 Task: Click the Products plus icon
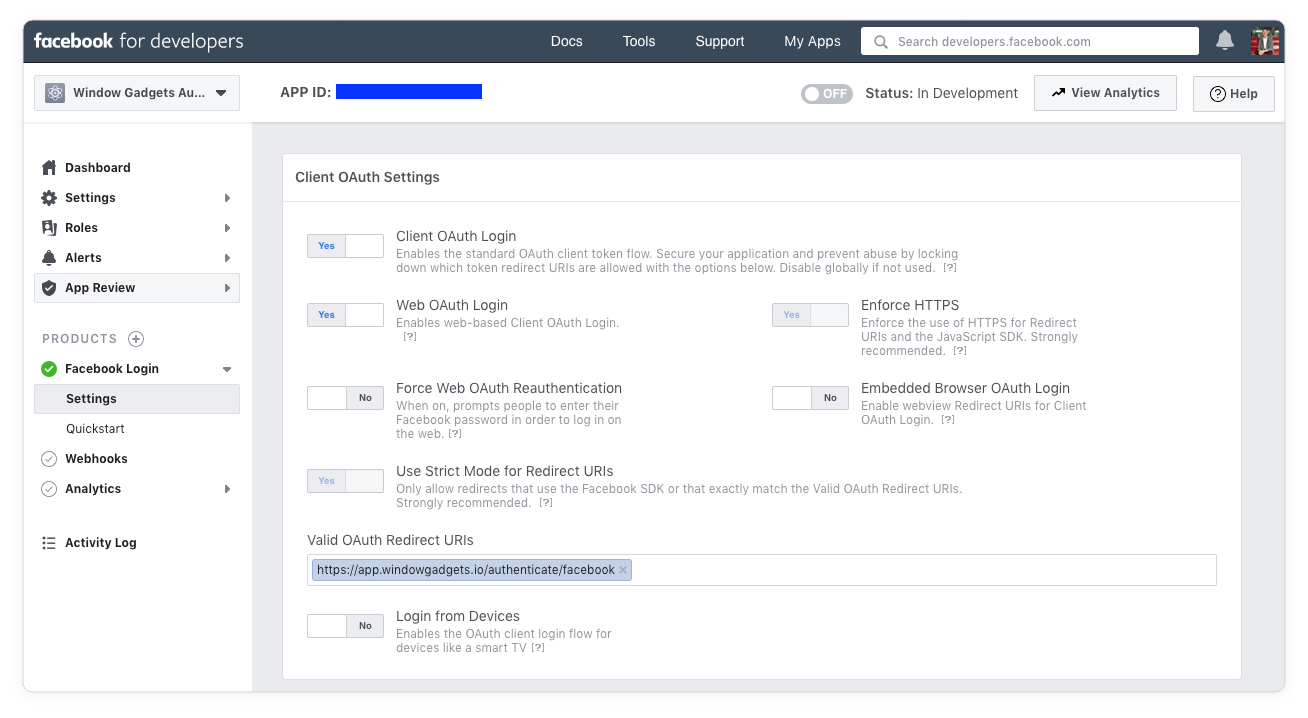(134, 338)
